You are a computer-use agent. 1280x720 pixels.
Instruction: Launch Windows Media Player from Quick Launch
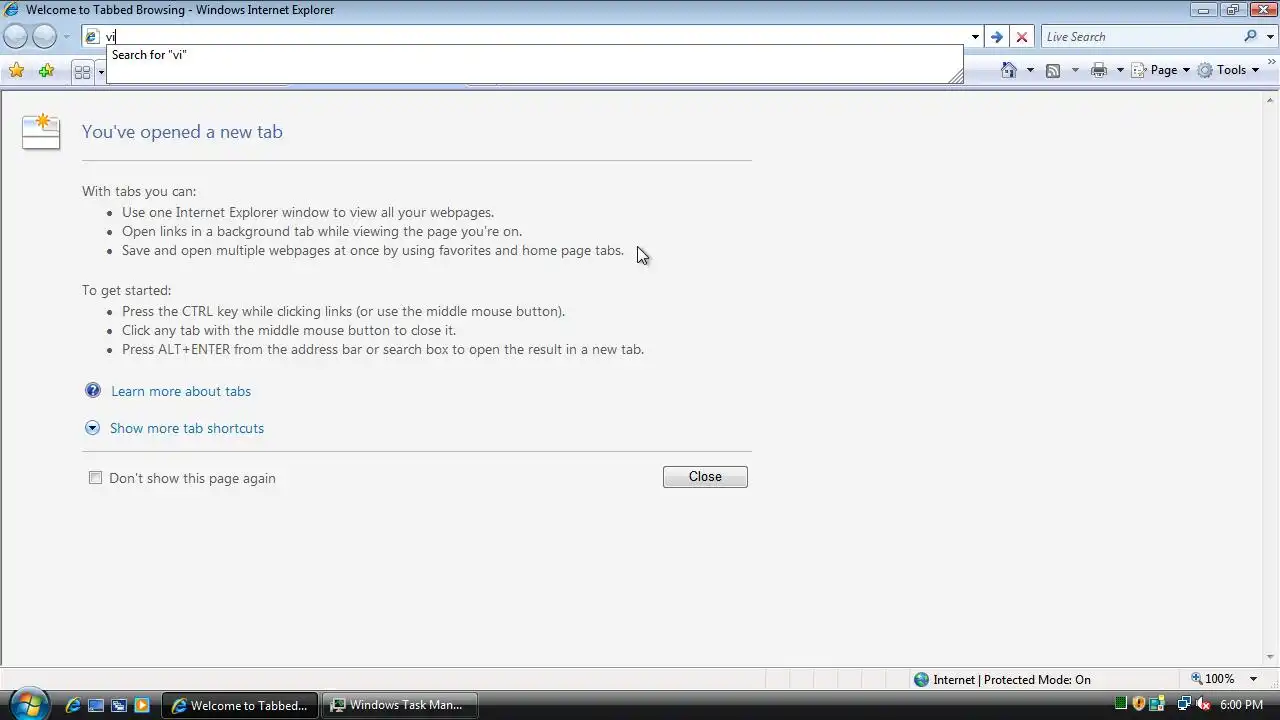[141, 705]
